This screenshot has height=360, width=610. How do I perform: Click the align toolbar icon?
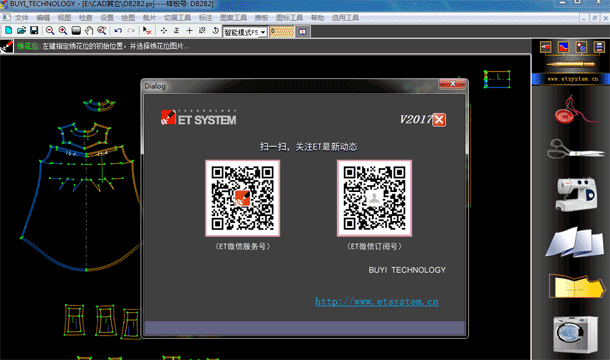point(177,30)
